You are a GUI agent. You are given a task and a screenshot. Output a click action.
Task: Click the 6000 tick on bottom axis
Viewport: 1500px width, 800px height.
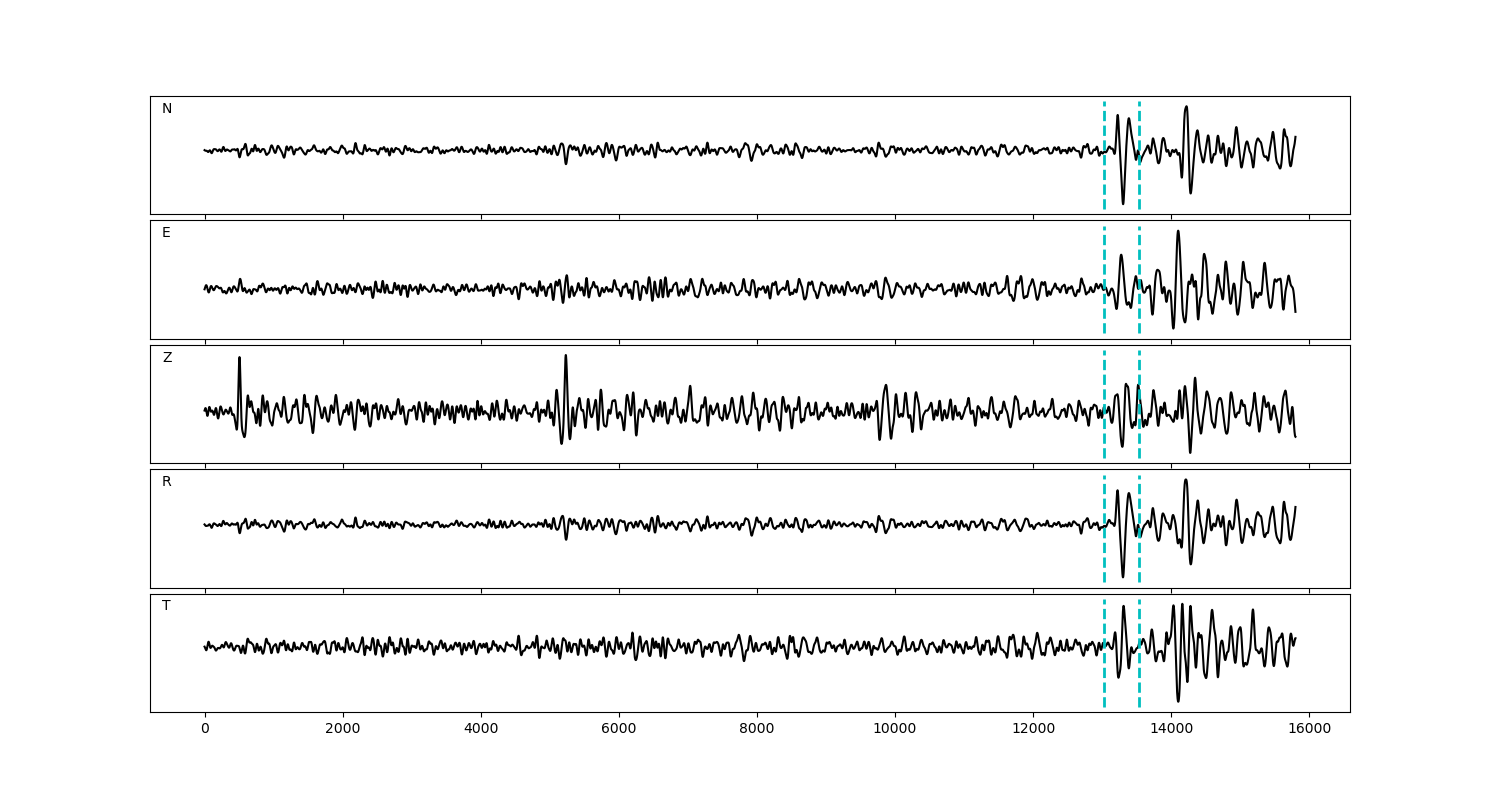(x=619, y=730)
